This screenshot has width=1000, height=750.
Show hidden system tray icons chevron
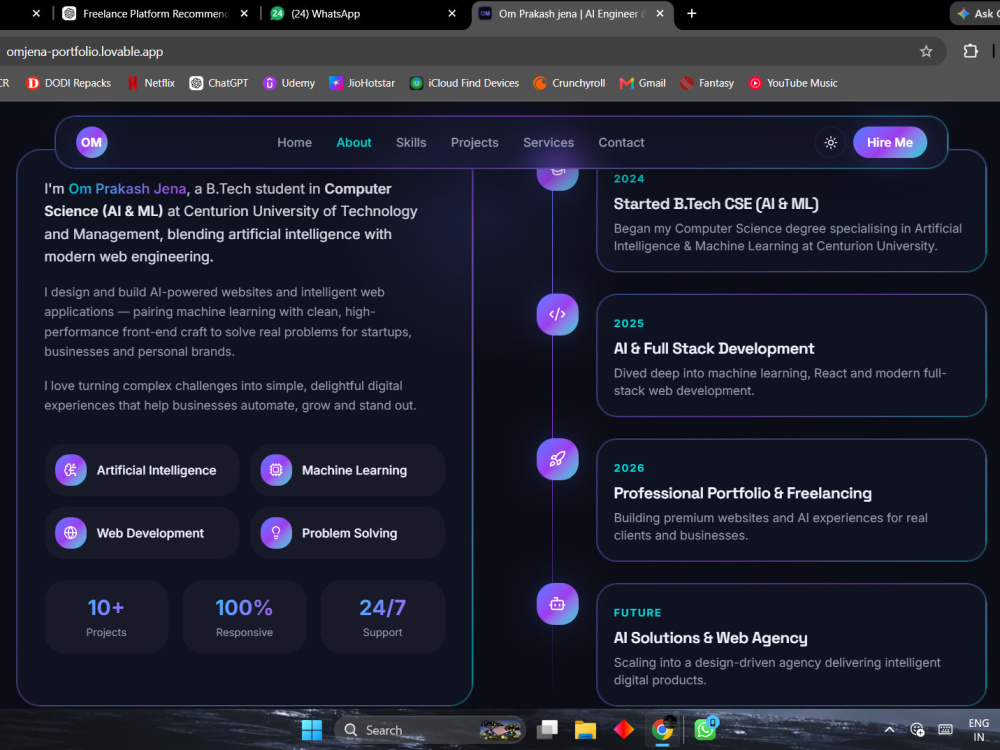pyautogui.click(x=889, y=730)
